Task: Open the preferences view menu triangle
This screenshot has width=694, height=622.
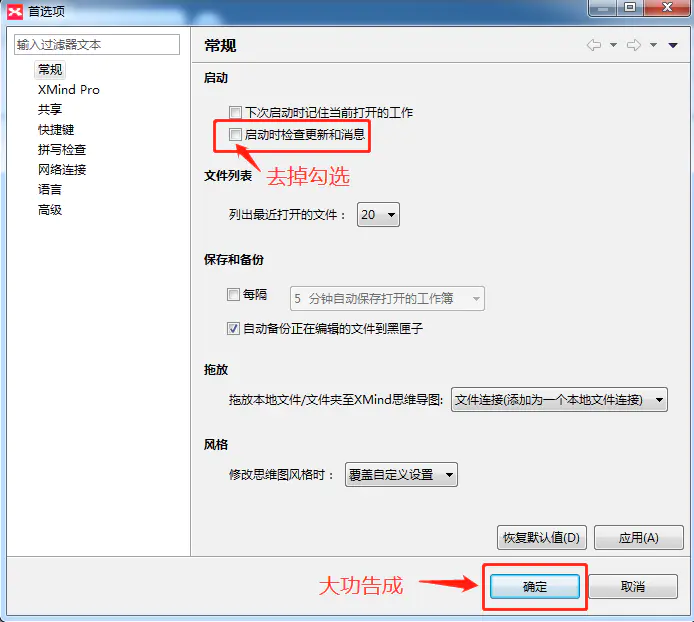Action: (673, 45)
